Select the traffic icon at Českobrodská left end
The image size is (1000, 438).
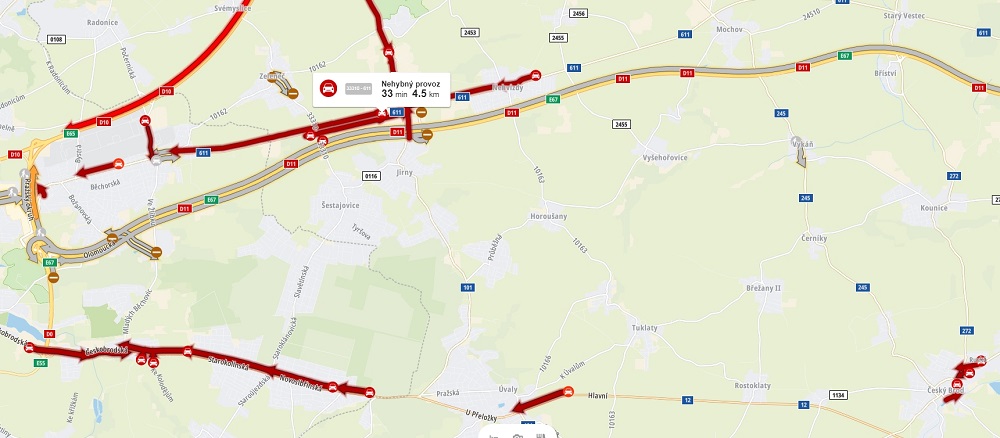coord(29,347)
